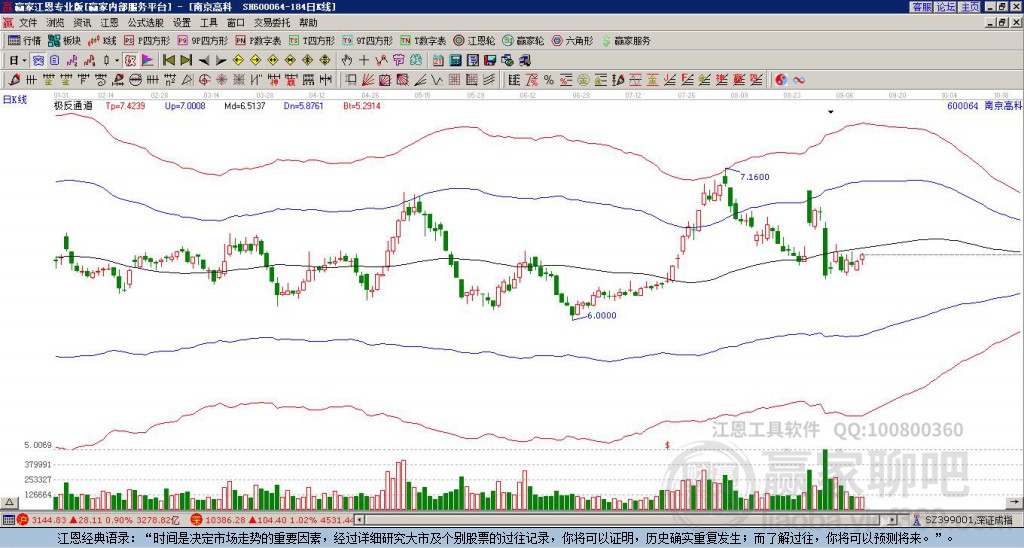This screenshot has height=548, width=1024.
Task: Open the 江恩 menu
Action: click(x=109, y=23)
